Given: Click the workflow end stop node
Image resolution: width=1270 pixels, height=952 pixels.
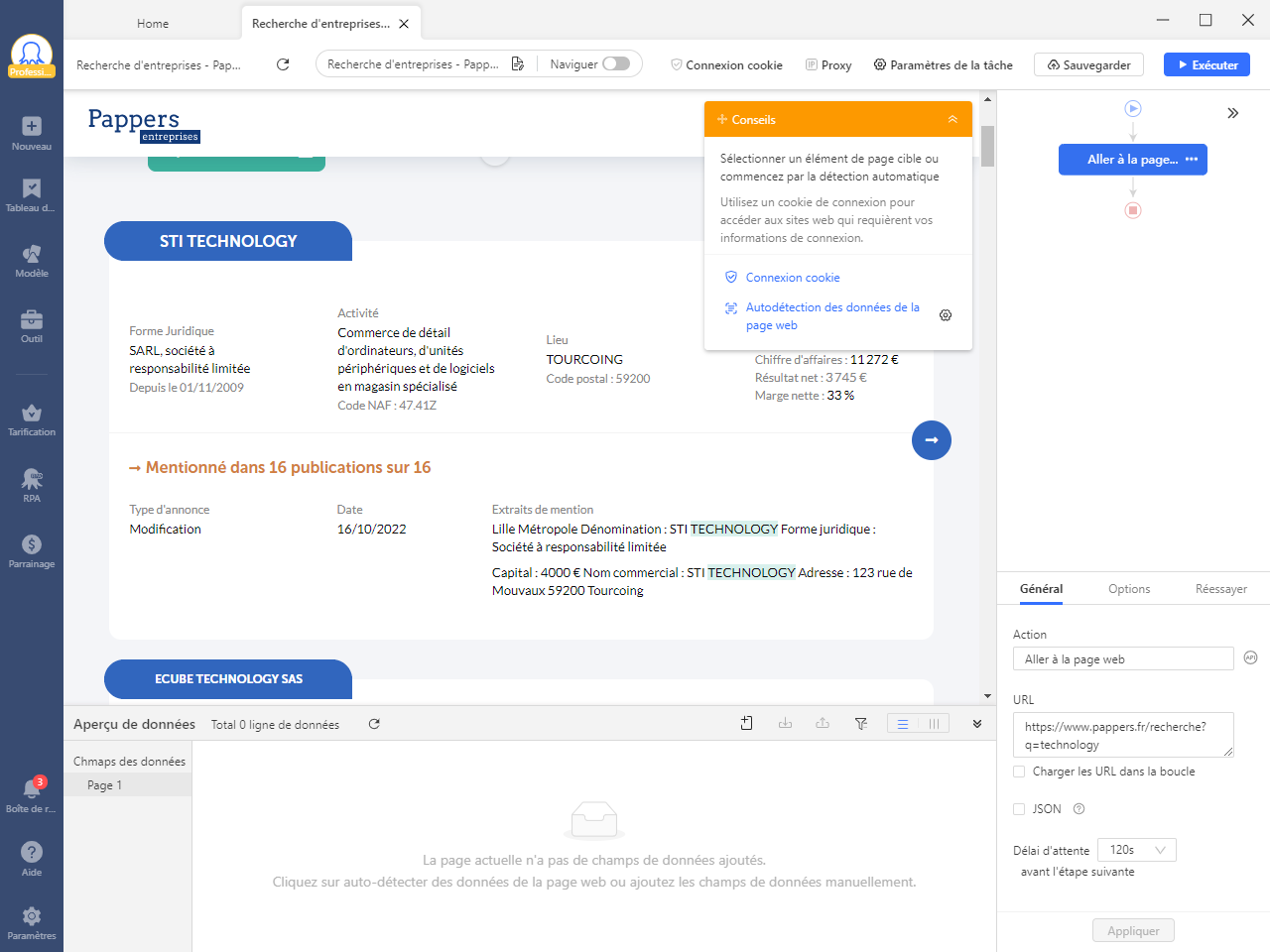Looking at the screenshot, I should point(1133,210).
